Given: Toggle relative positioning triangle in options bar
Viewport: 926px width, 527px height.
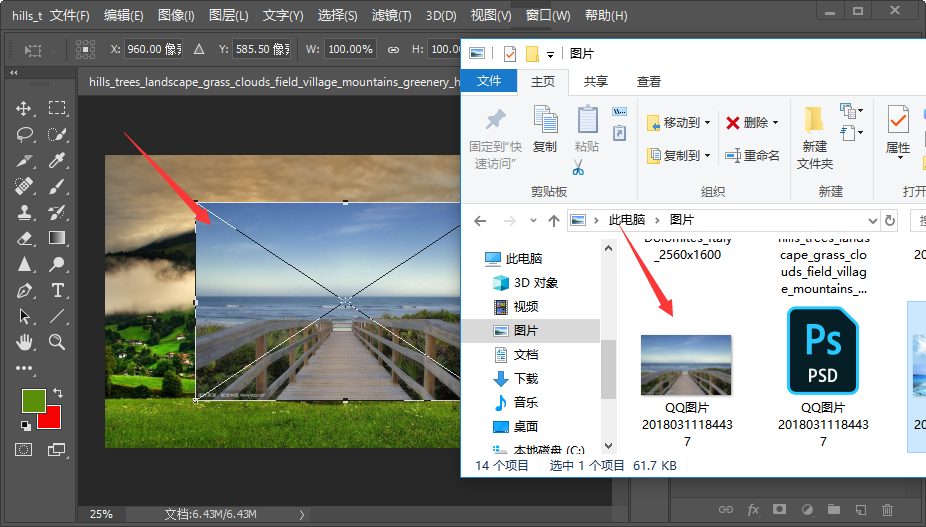Looking at the screenshot, I should click(199, 49).
